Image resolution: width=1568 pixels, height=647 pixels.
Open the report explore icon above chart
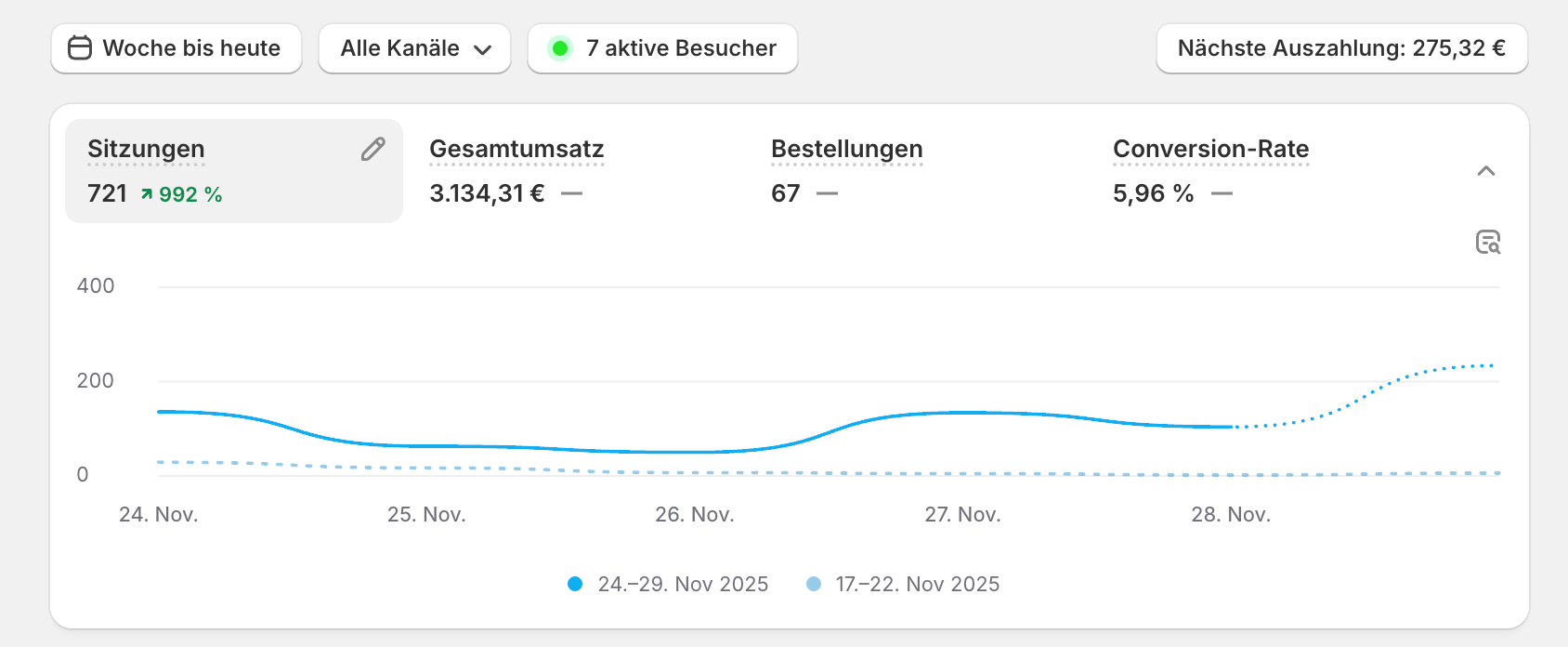[x=1488, y=243]
